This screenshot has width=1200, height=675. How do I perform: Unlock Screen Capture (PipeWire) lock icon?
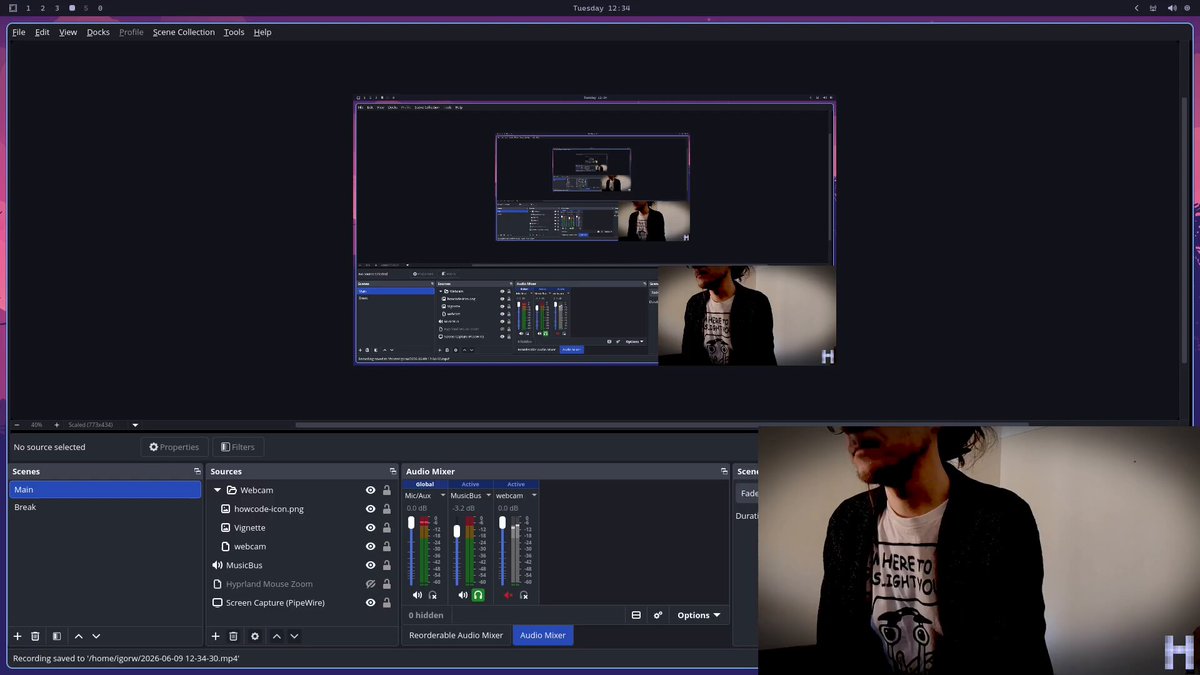pyautogui.click(x=387, y=603)
